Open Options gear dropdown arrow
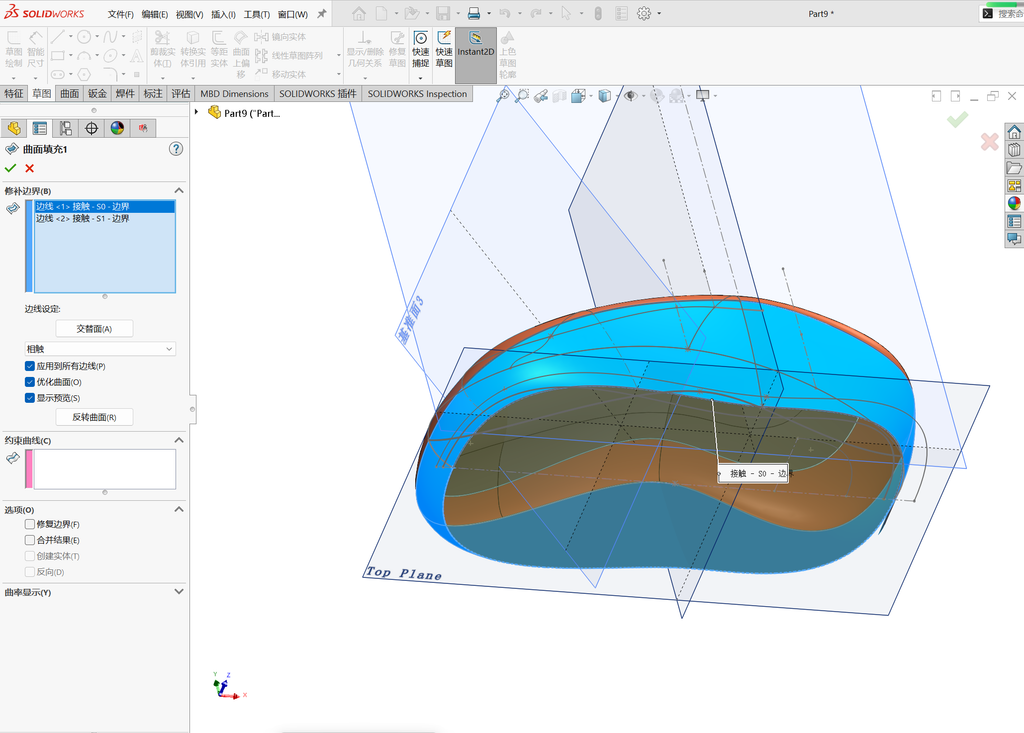The height and width of the screenshot is (733, 1024). [x=659, y=14]
